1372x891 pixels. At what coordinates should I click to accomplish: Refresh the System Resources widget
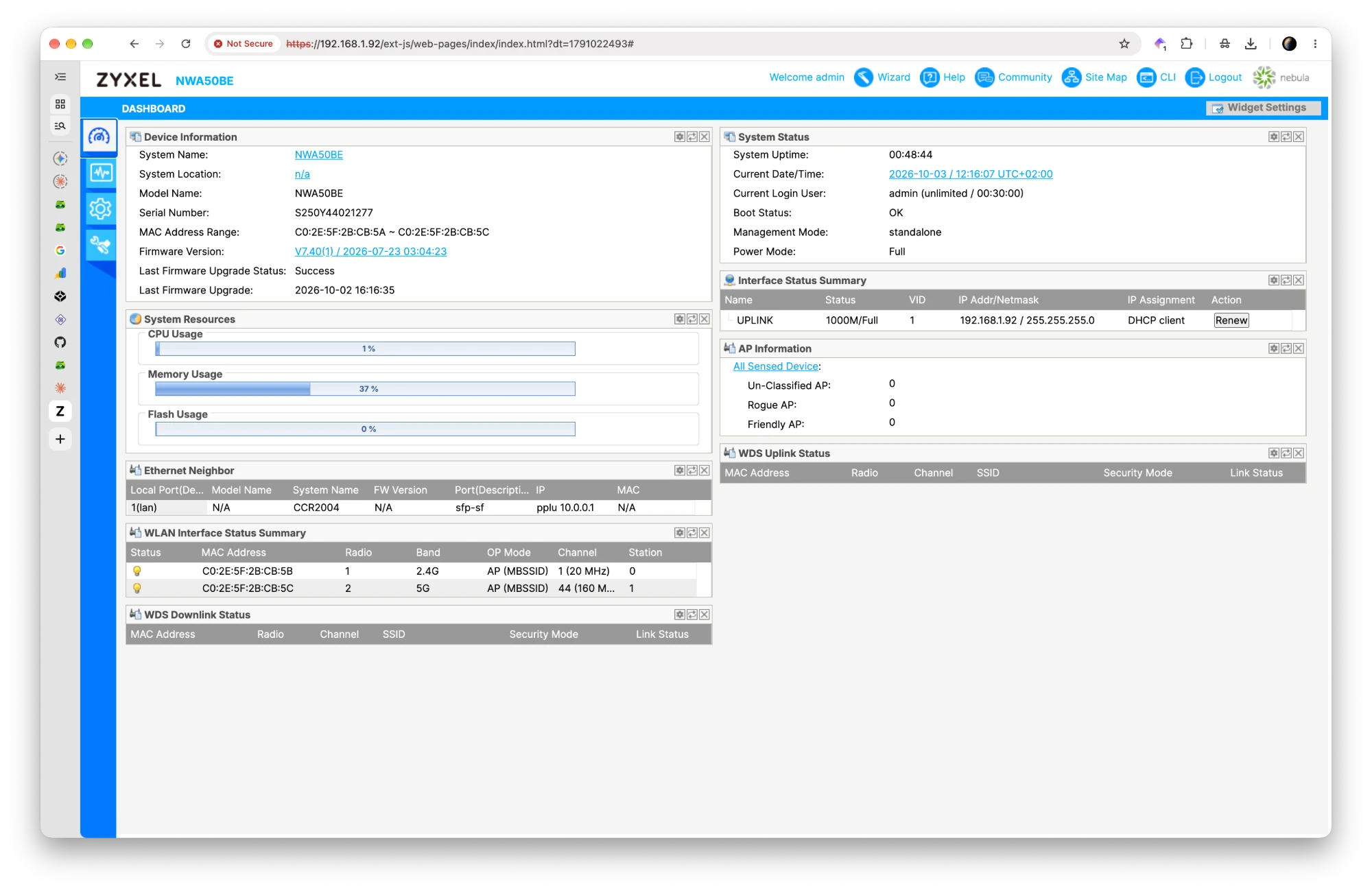691,319
